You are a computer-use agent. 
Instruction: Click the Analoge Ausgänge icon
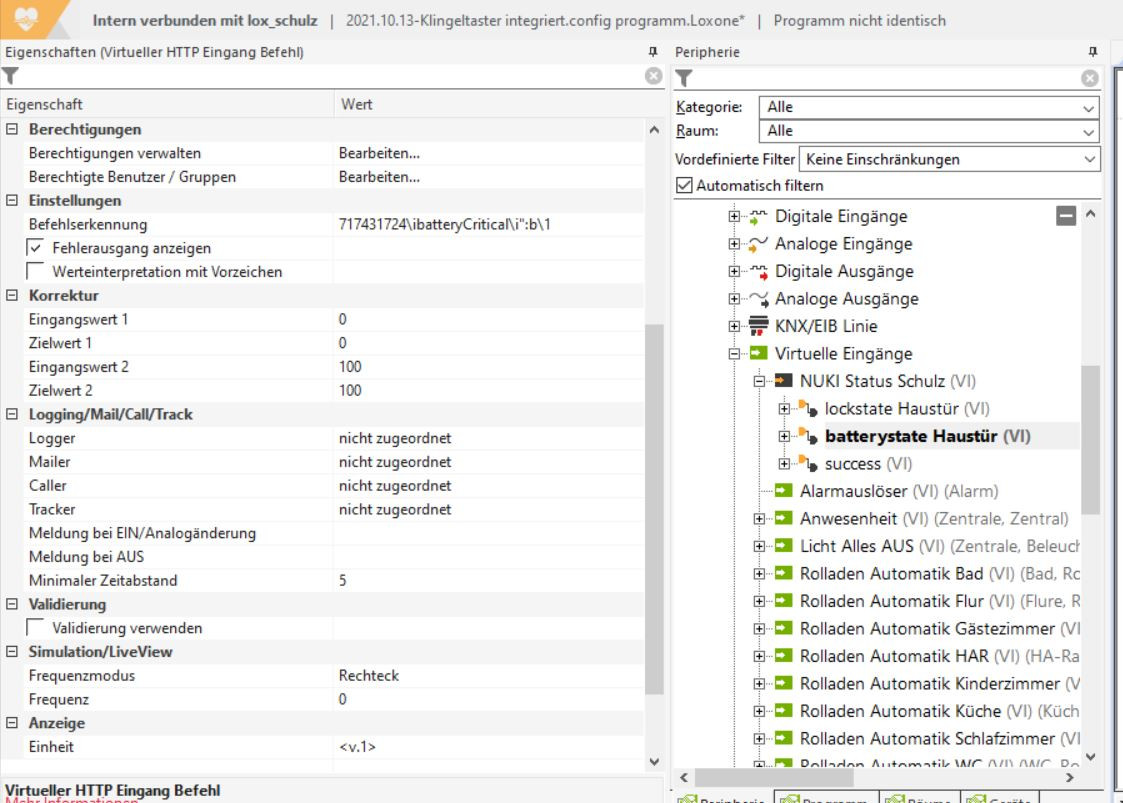[x=762, y=299]
